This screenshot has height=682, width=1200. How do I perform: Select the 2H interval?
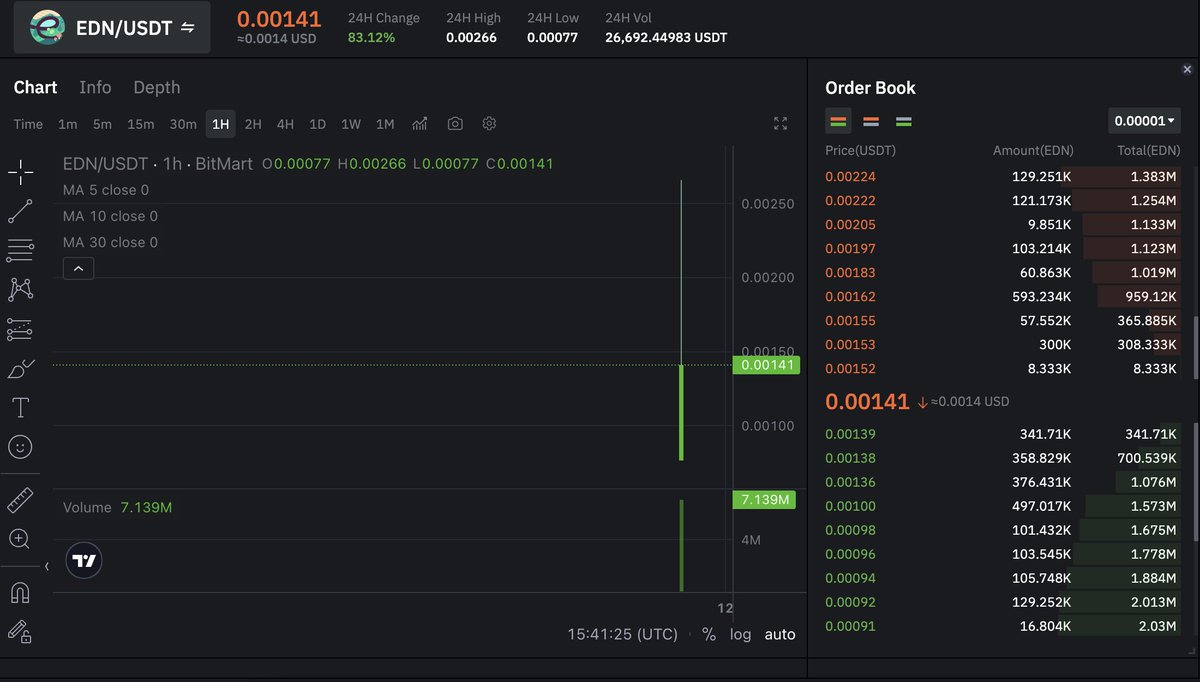point(253,124)
